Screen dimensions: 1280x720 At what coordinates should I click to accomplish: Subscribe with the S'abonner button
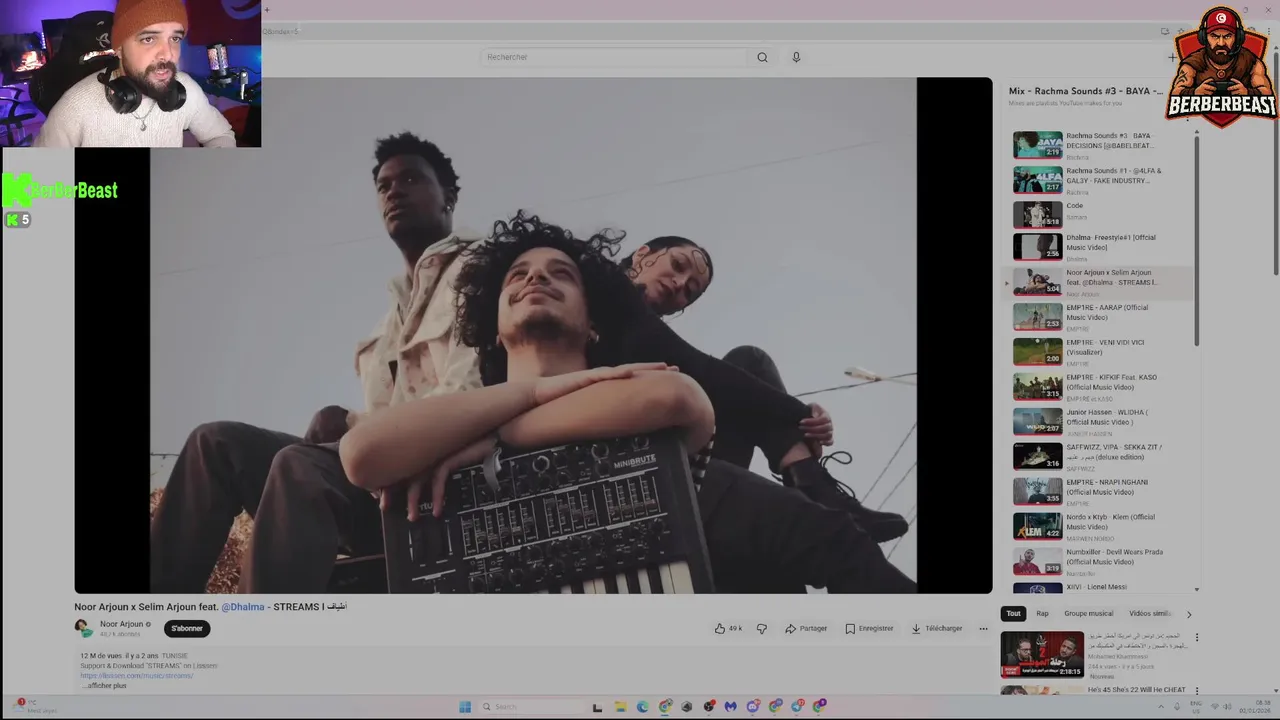pos(187,628)
